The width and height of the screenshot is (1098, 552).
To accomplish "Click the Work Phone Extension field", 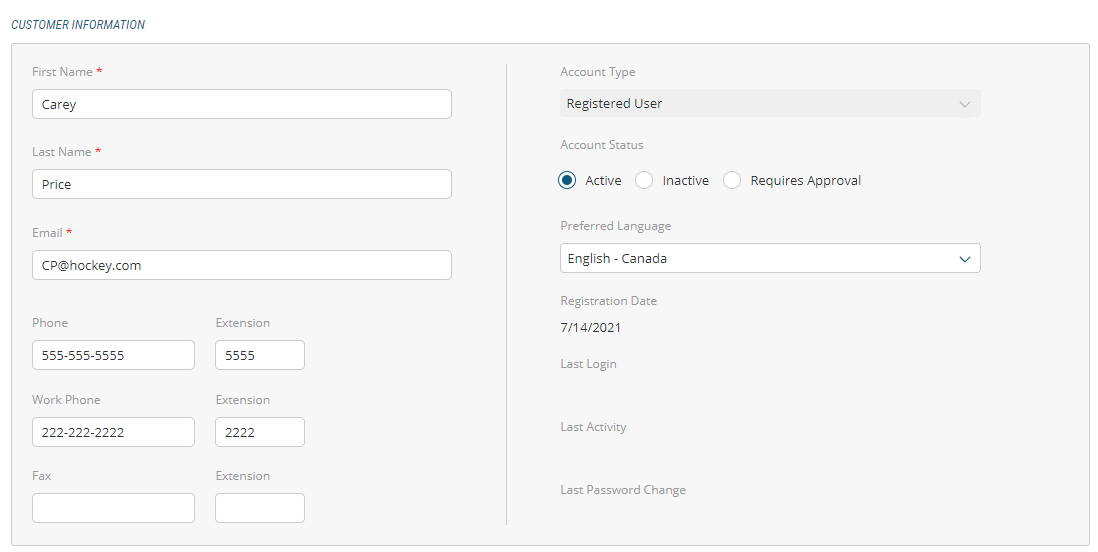I will click(260, 432).
